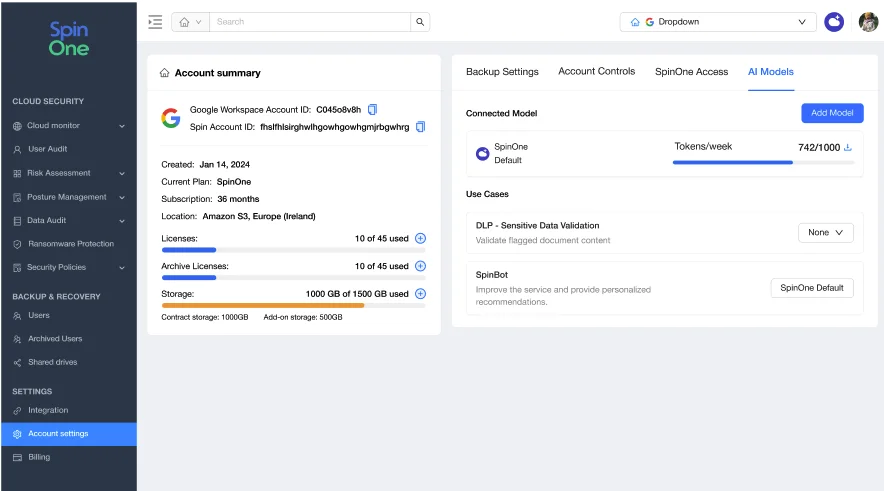884x491 pixels.
Task: Click the Data Audit document icon
Action: [x=17, y=220]
